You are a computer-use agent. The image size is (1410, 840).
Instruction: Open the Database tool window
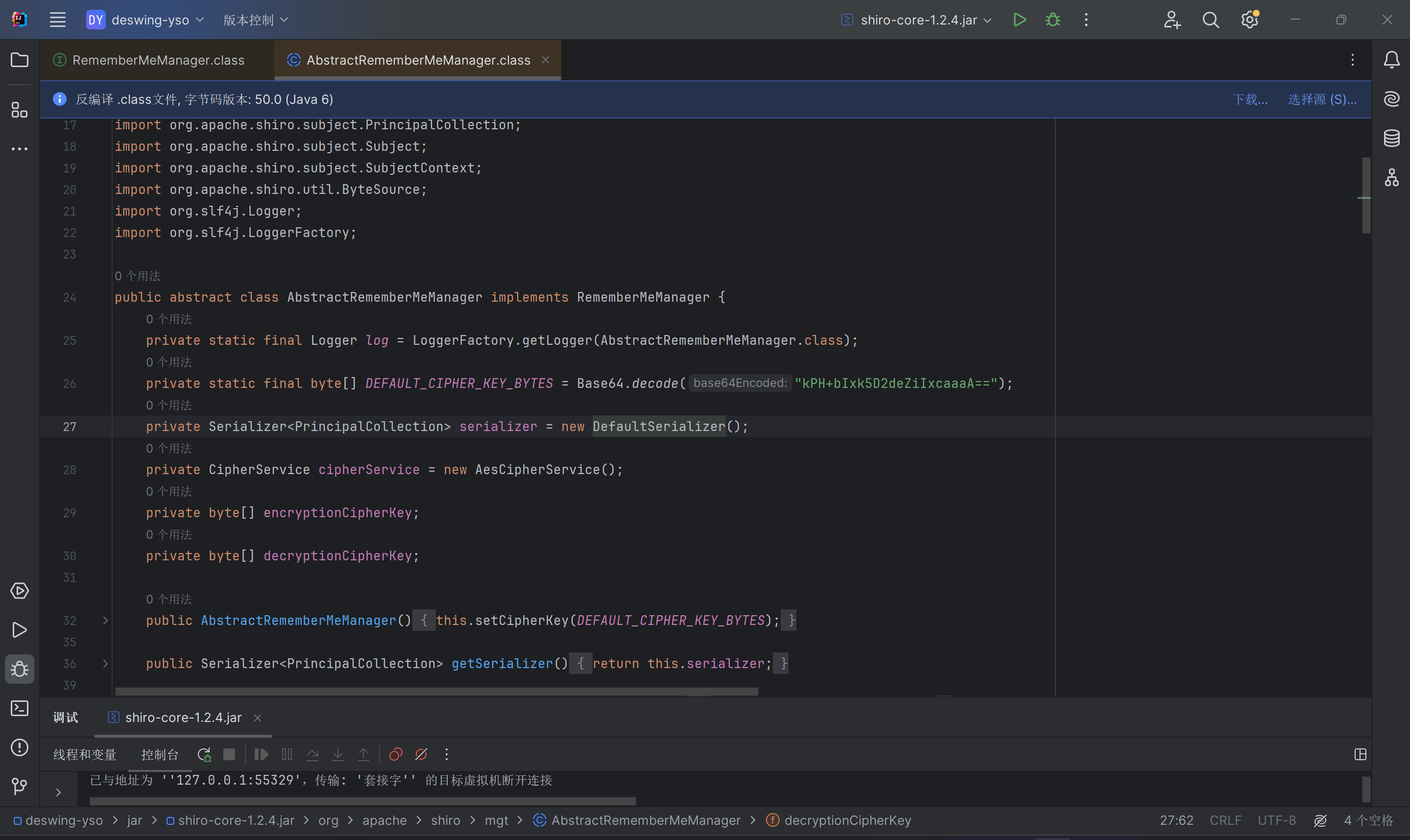pyautogui.click(x=1391, y=138)
